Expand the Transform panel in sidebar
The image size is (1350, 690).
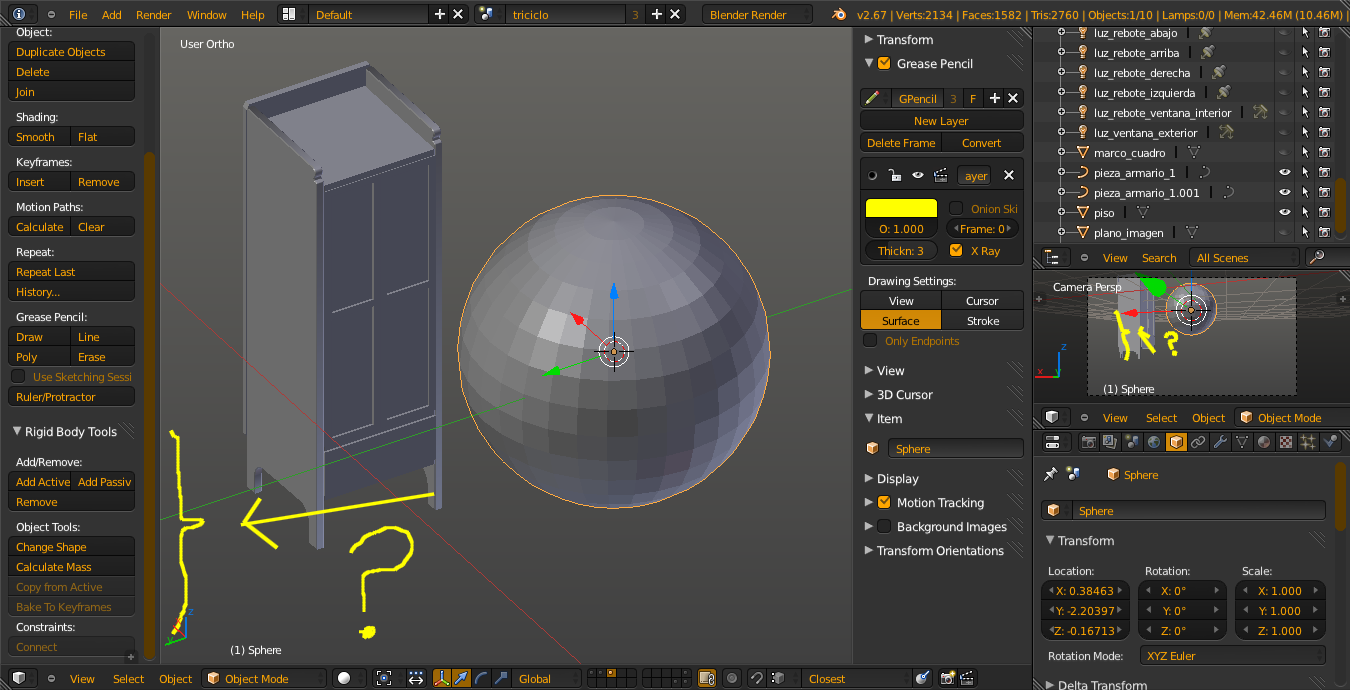[868, 39]
